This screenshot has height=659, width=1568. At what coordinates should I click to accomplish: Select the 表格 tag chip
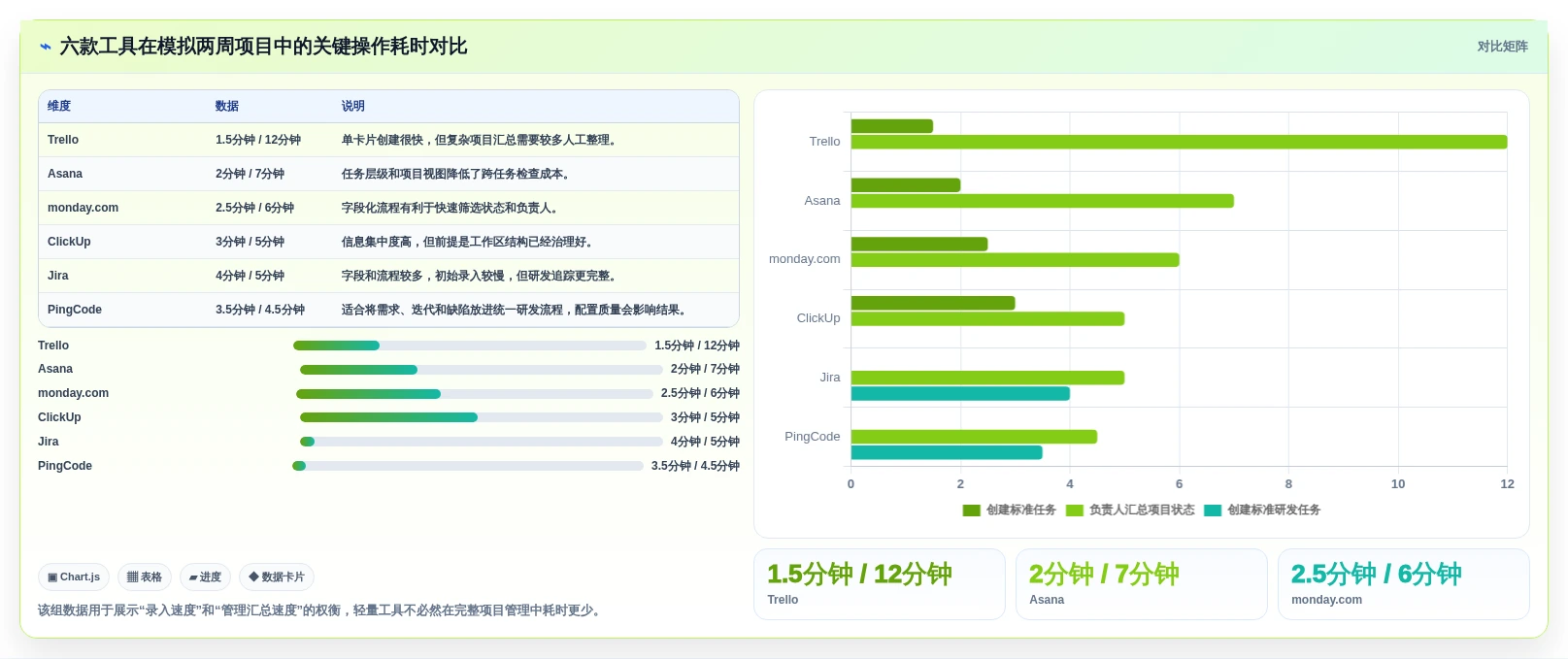point(145,577)
